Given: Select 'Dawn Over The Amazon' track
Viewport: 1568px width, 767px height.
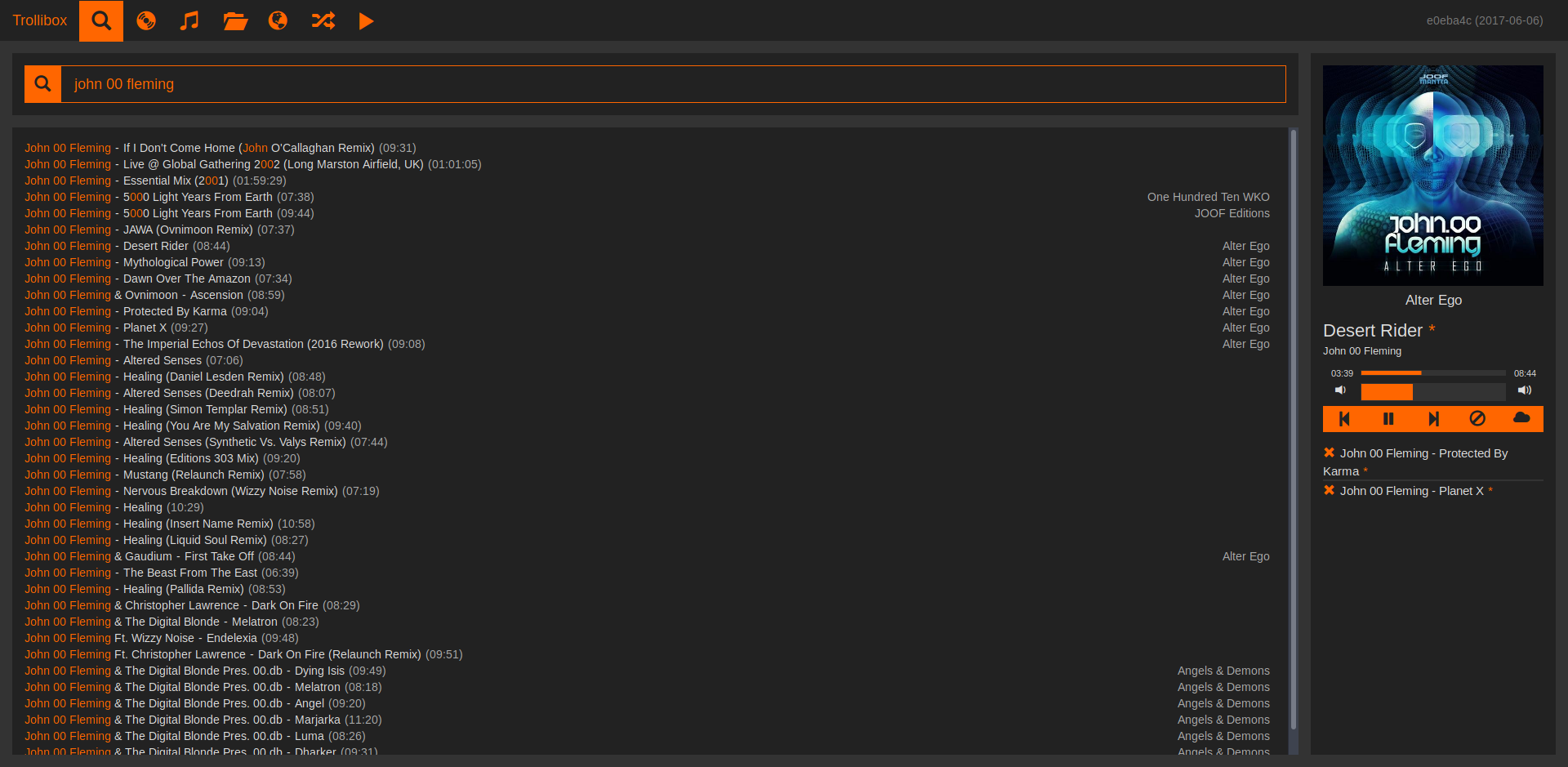Looking at the screenshot, I should click(187, 279).
